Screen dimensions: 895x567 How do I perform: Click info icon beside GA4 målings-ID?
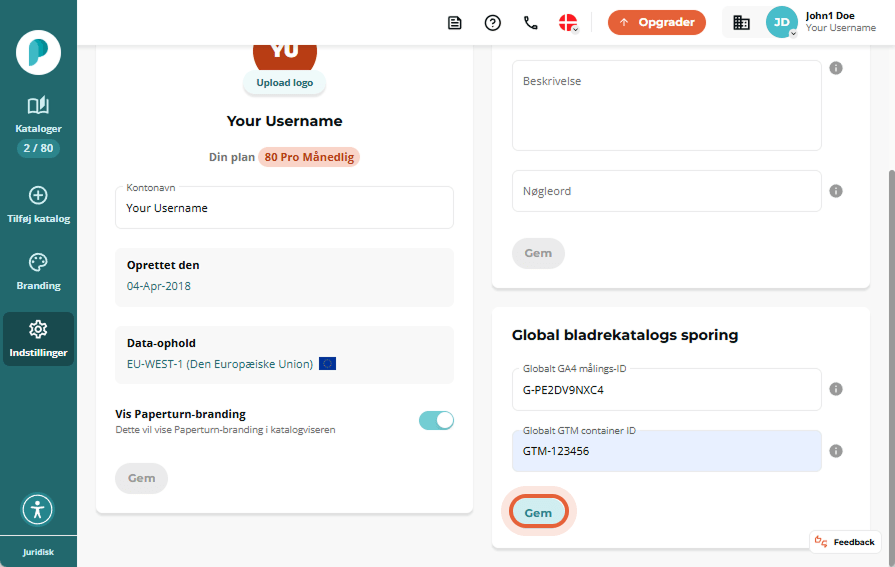pyautogui.click(x=836, y=389)
